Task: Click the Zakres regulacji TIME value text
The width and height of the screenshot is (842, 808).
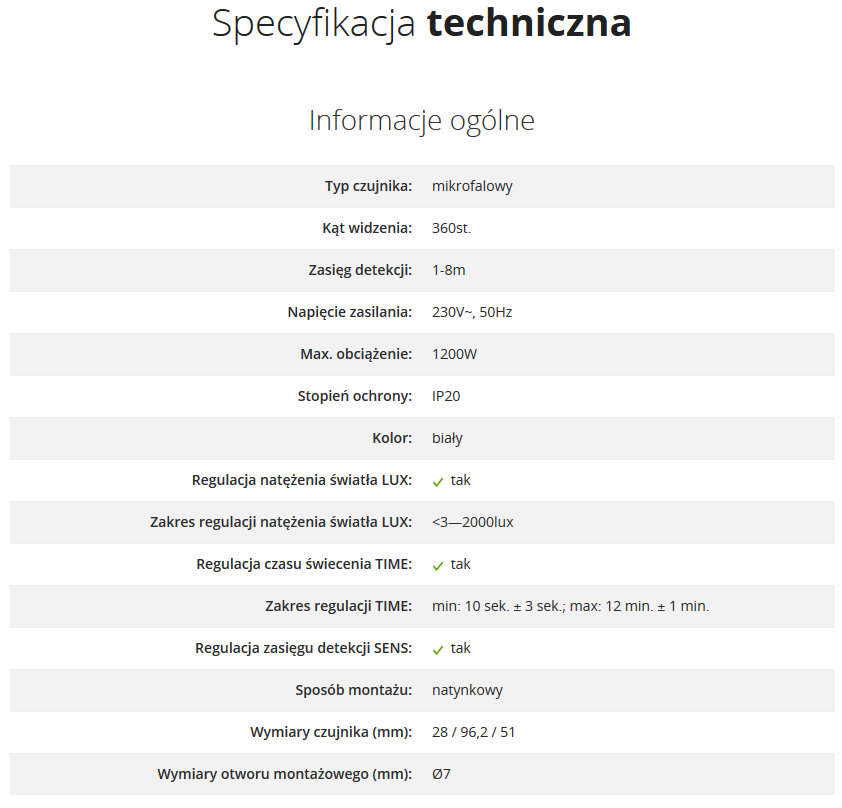Action: [570, 606]
